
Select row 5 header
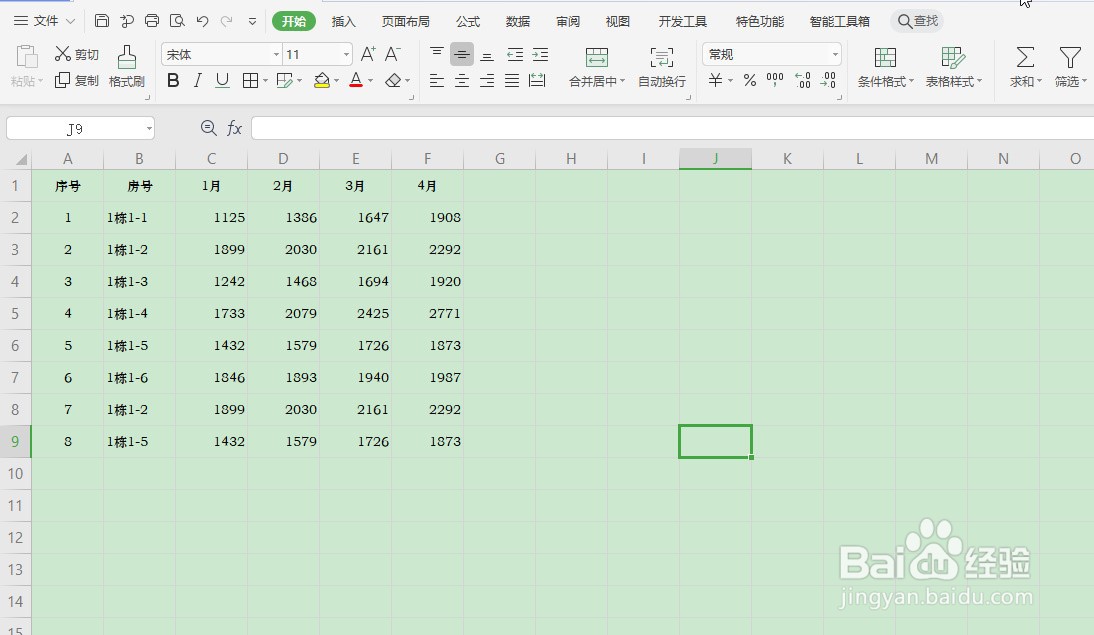click(15, 313)
